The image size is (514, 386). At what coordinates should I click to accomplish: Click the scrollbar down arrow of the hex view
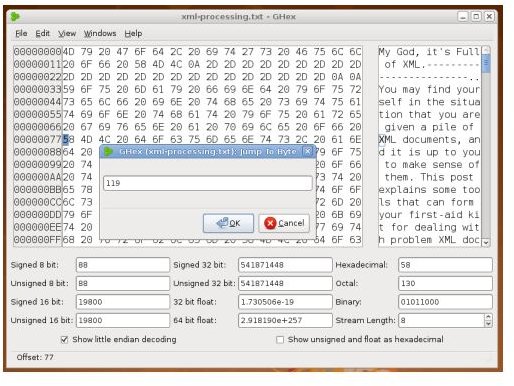click(486, 243)
